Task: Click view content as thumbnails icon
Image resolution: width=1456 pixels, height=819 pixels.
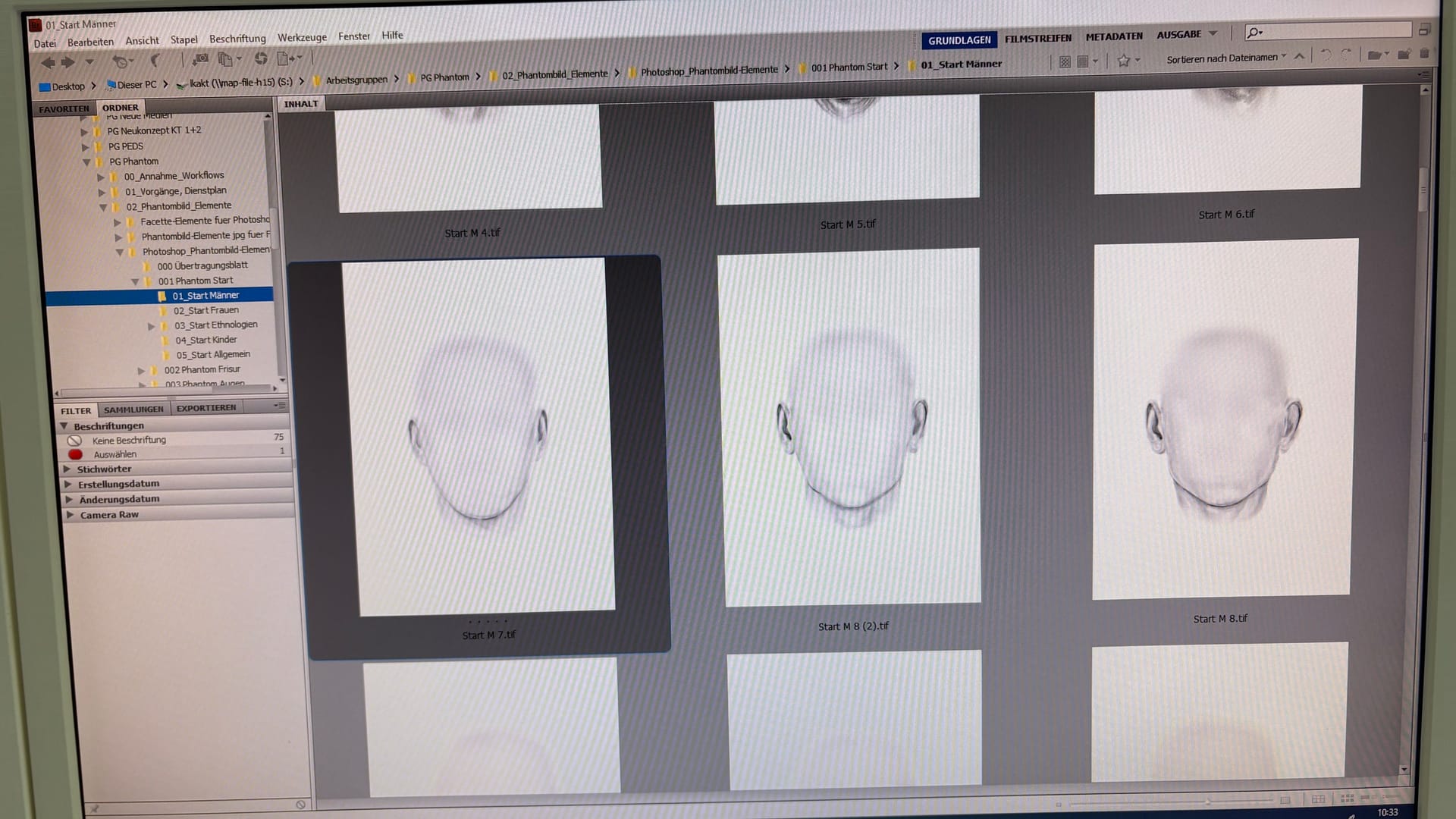Action: coord(1347,798)
